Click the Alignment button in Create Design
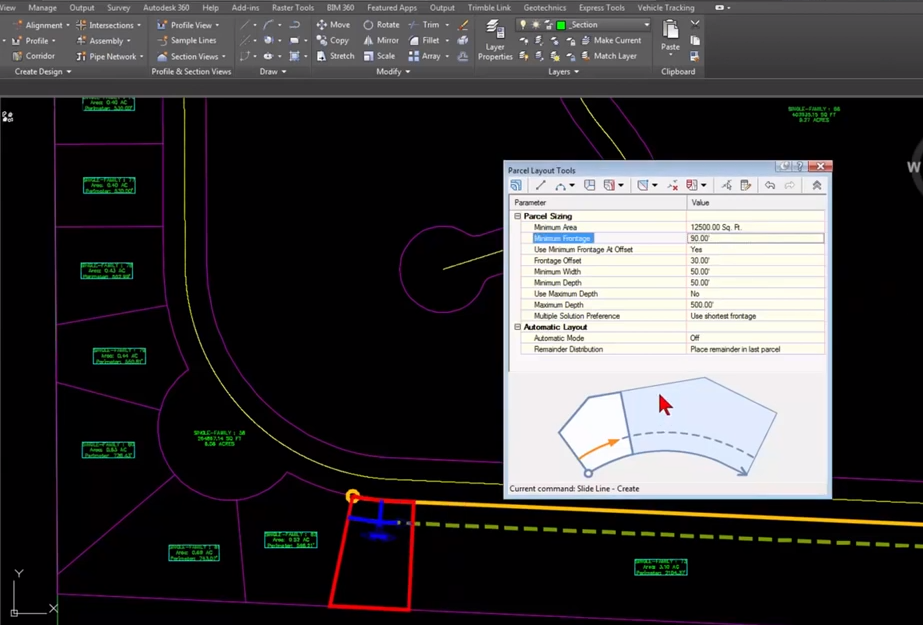 38,25
